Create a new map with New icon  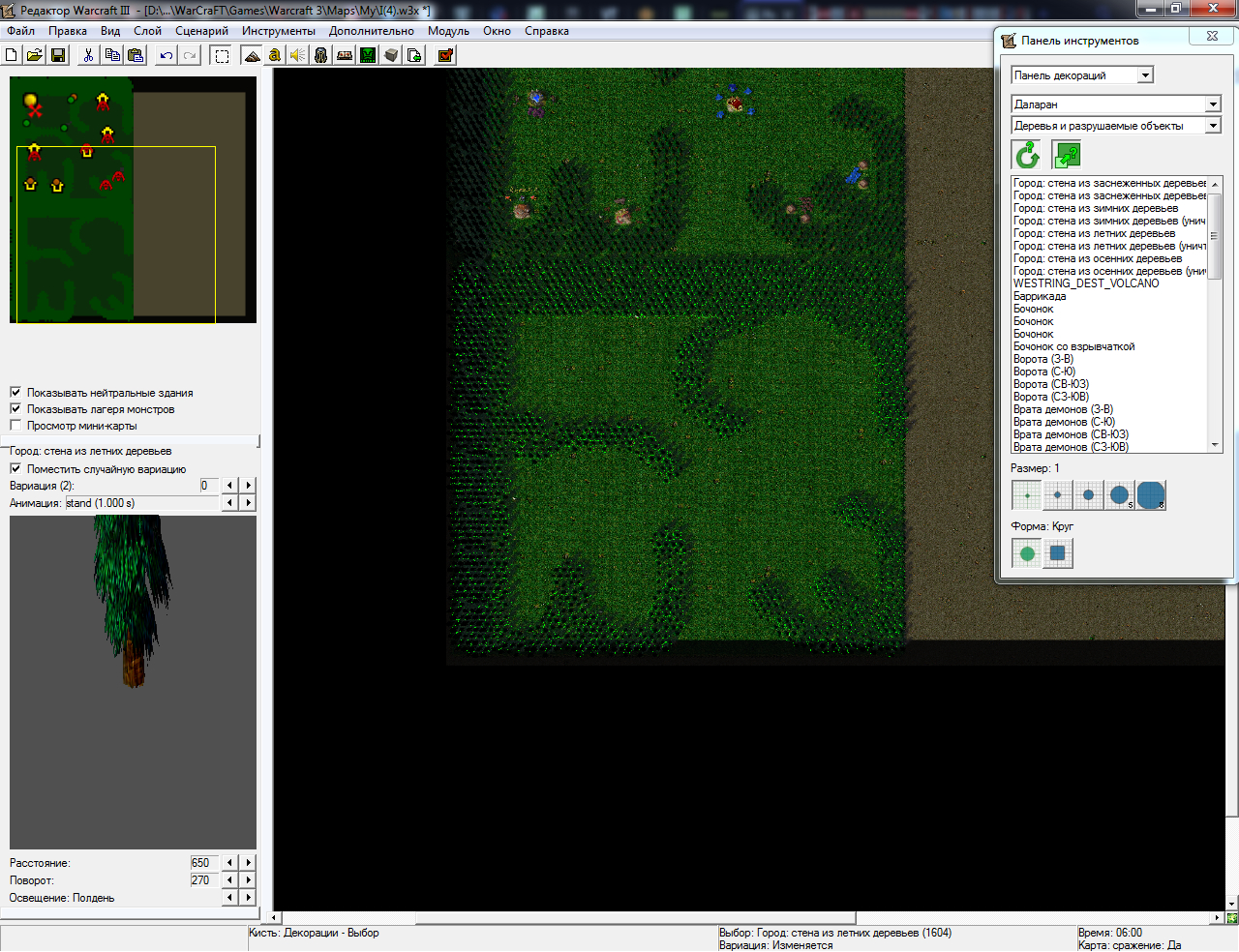pos(12,55)
